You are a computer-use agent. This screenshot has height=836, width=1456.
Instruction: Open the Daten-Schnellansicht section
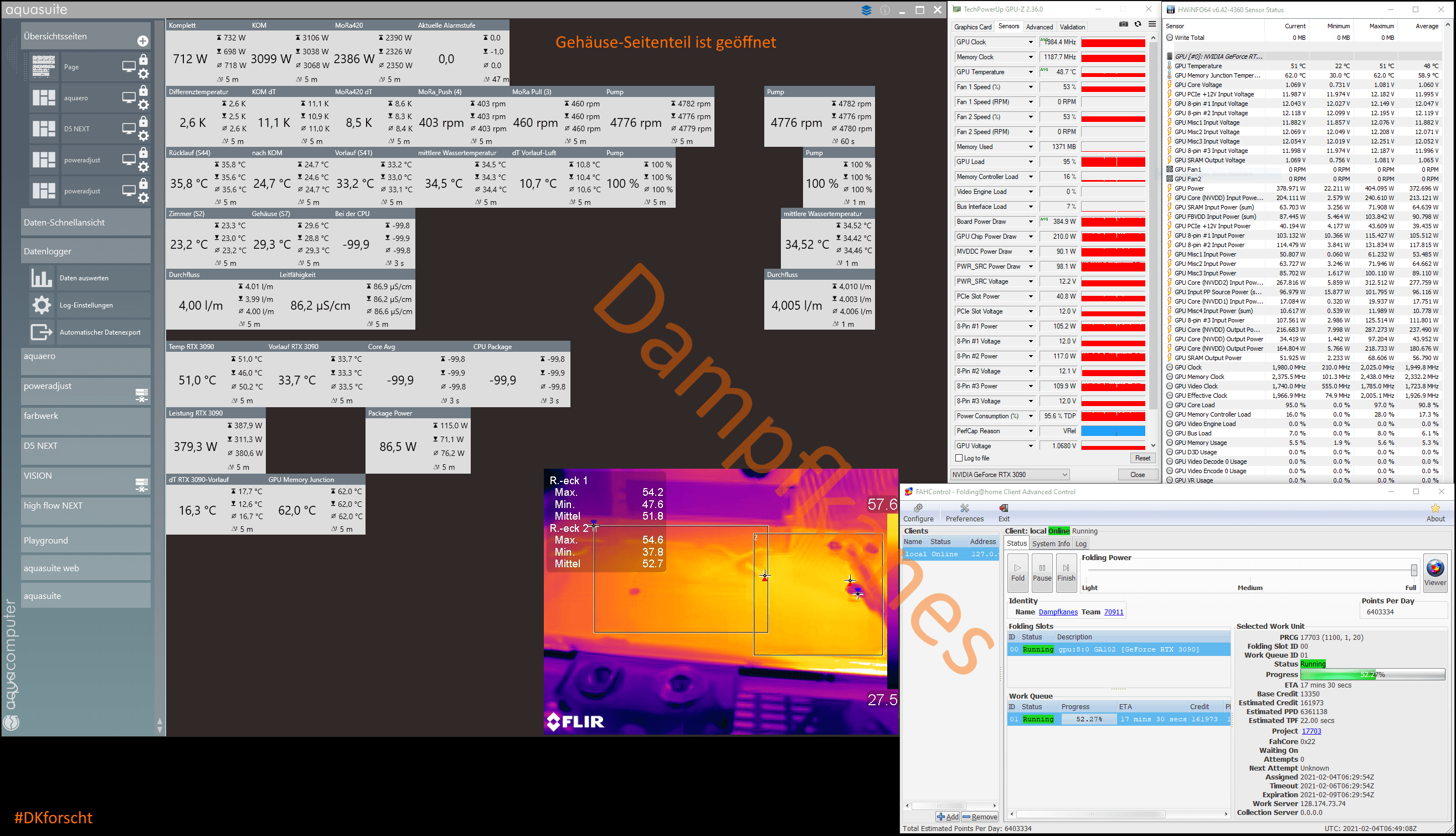tap(85, 223)
